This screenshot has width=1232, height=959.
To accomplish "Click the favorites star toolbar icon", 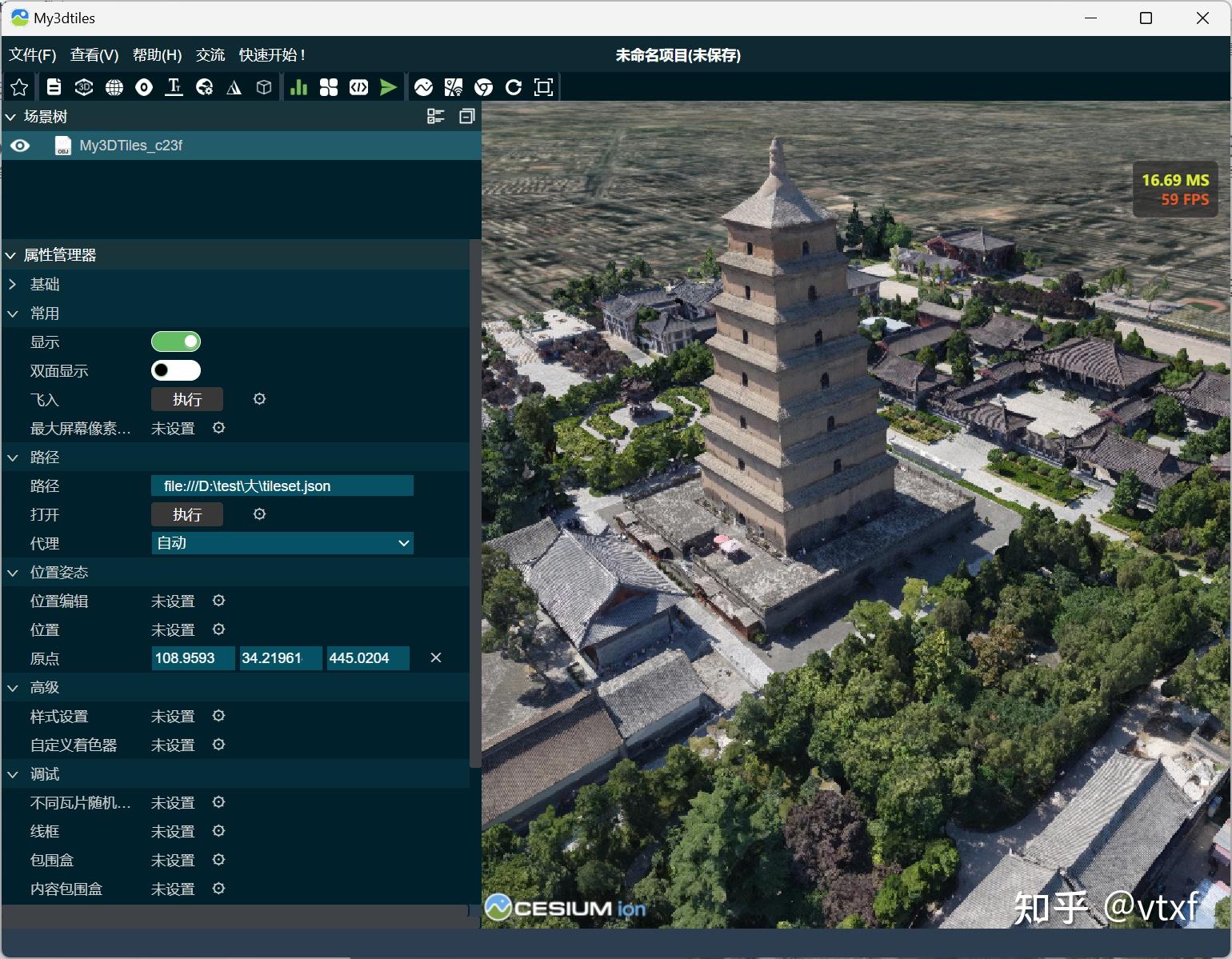I will (19, 87).
